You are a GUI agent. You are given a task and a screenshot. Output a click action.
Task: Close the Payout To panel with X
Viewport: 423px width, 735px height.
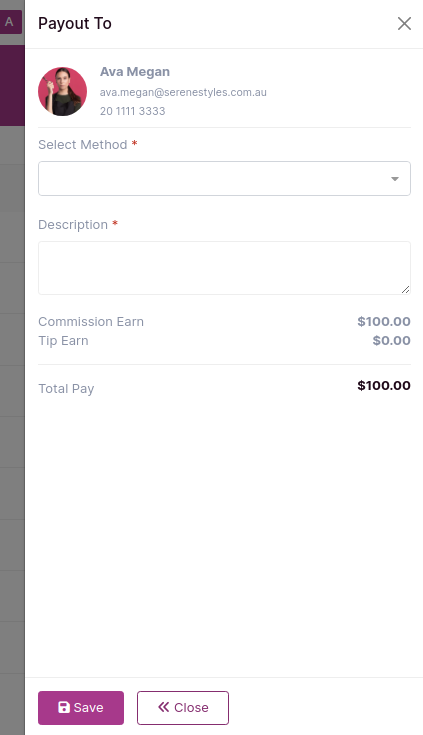(404, 23)
